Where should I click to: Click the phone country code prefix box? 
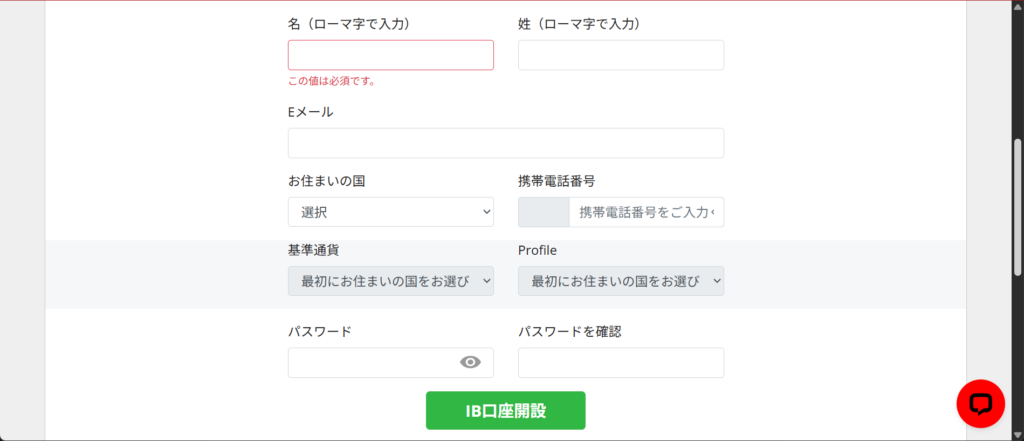[543, 212]
